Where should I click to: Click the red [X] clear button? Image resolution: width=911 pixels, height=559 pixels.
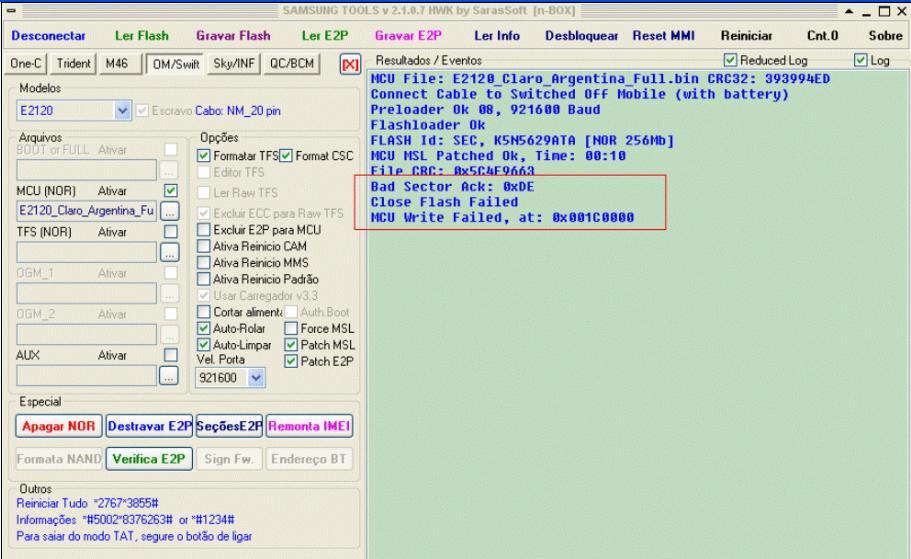click(350, 64)
